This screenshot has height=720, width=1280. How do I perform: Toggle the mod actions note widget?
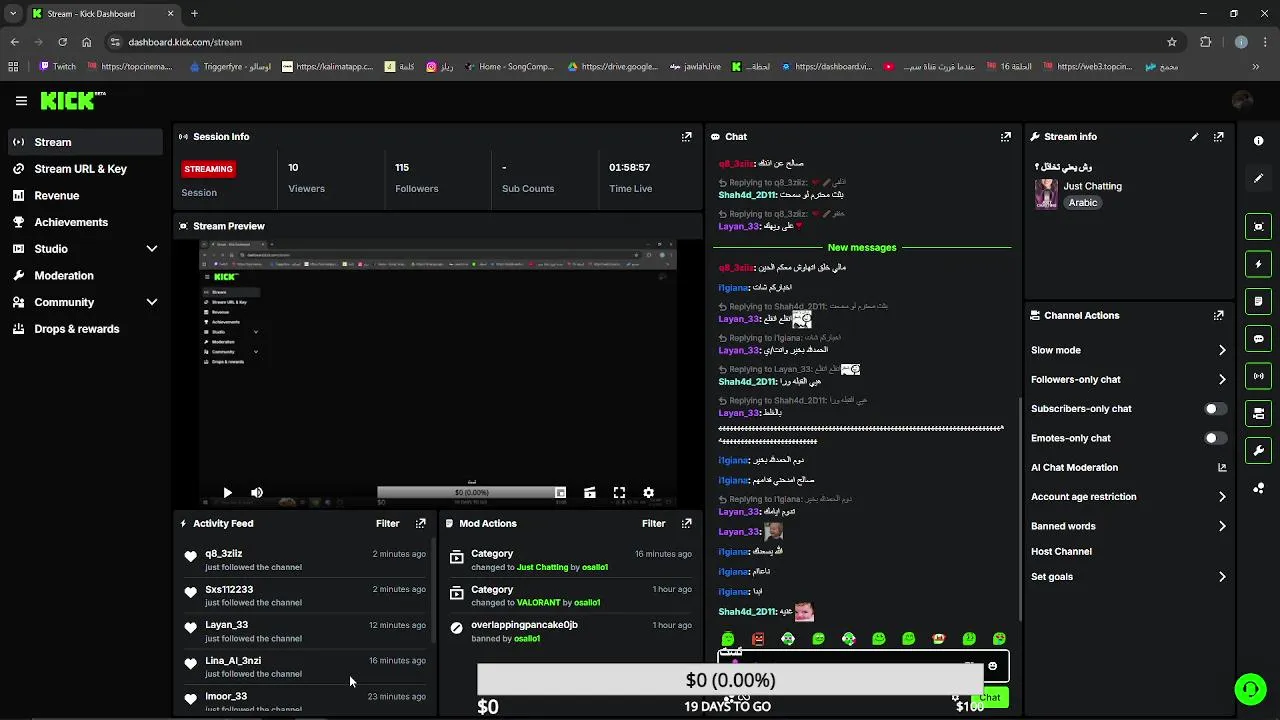click(x=1259, y=301)
